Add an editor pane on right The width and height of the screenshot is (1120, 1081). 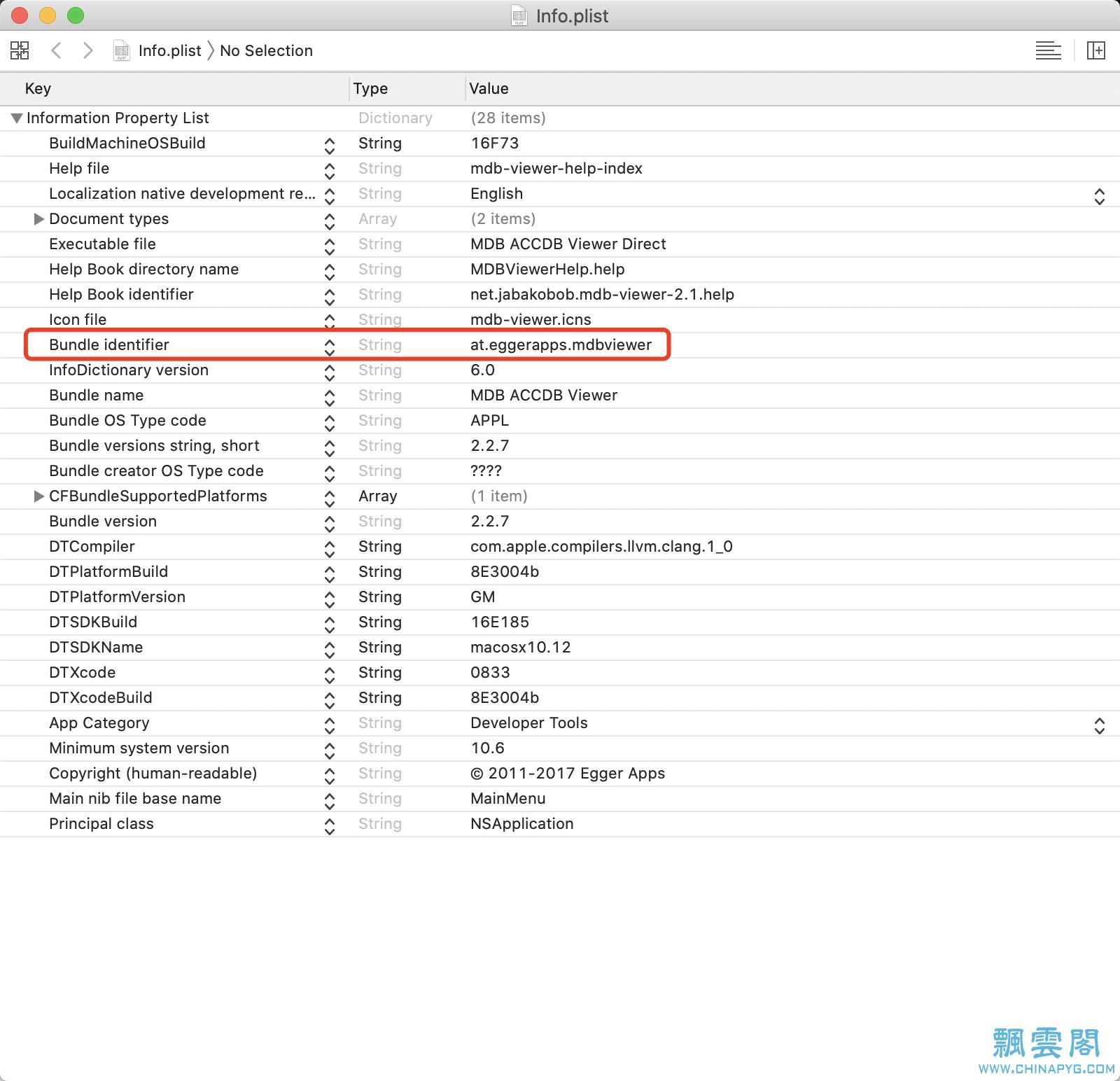tap(1095, 50)
